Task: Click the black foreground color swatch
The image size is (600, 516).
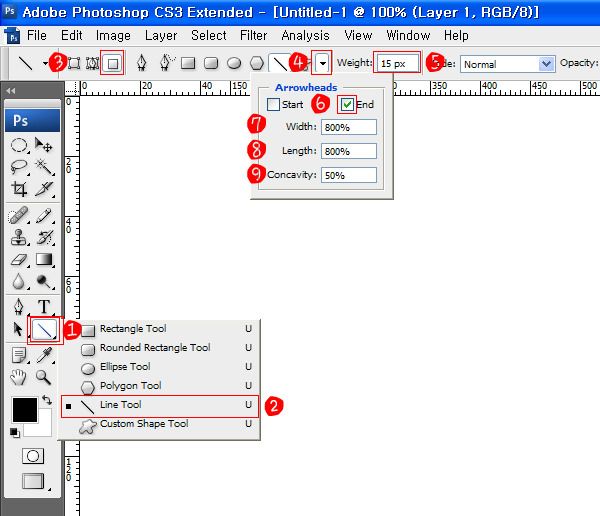Action: (x=25, y=410)
